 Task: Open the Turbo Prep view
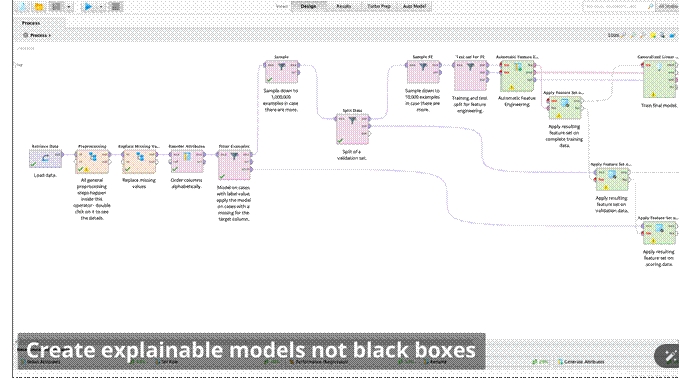[x=378, y=6]
